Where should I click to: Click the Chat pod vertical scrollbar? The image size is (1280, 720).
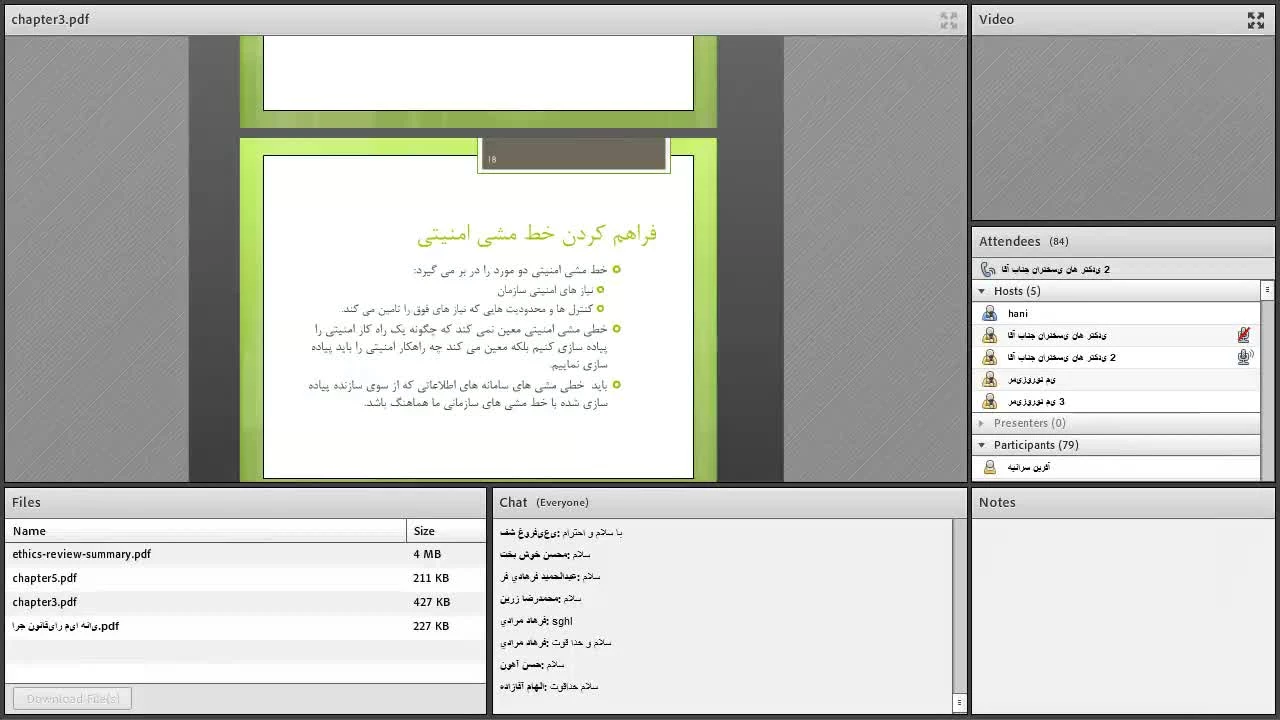pyautogui.click(x=959, y=600)
